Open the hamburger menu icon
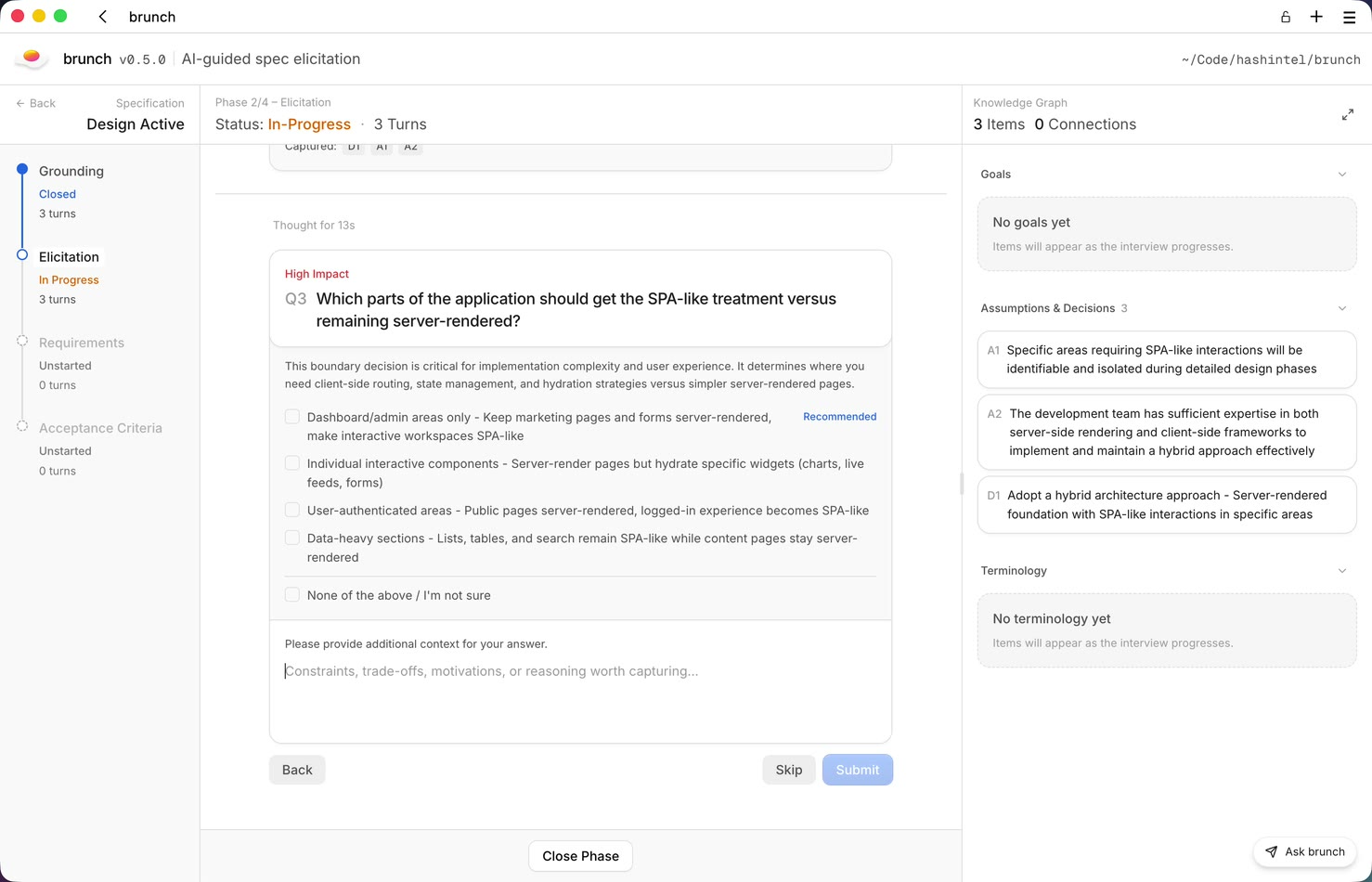This screenshot has width=1372, height=882. click(1350, 17)
